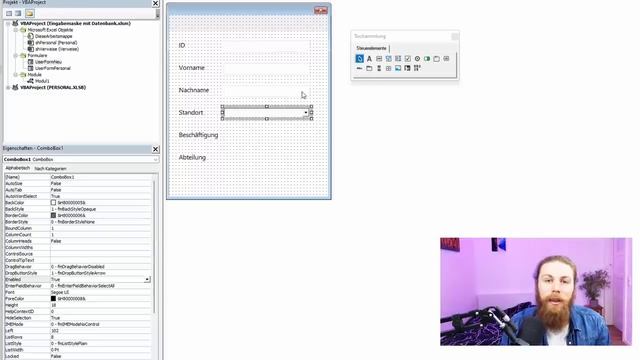Screen dimensions: 640x360
Task: Click the Nachname text box on form
Action: (266, 90)
